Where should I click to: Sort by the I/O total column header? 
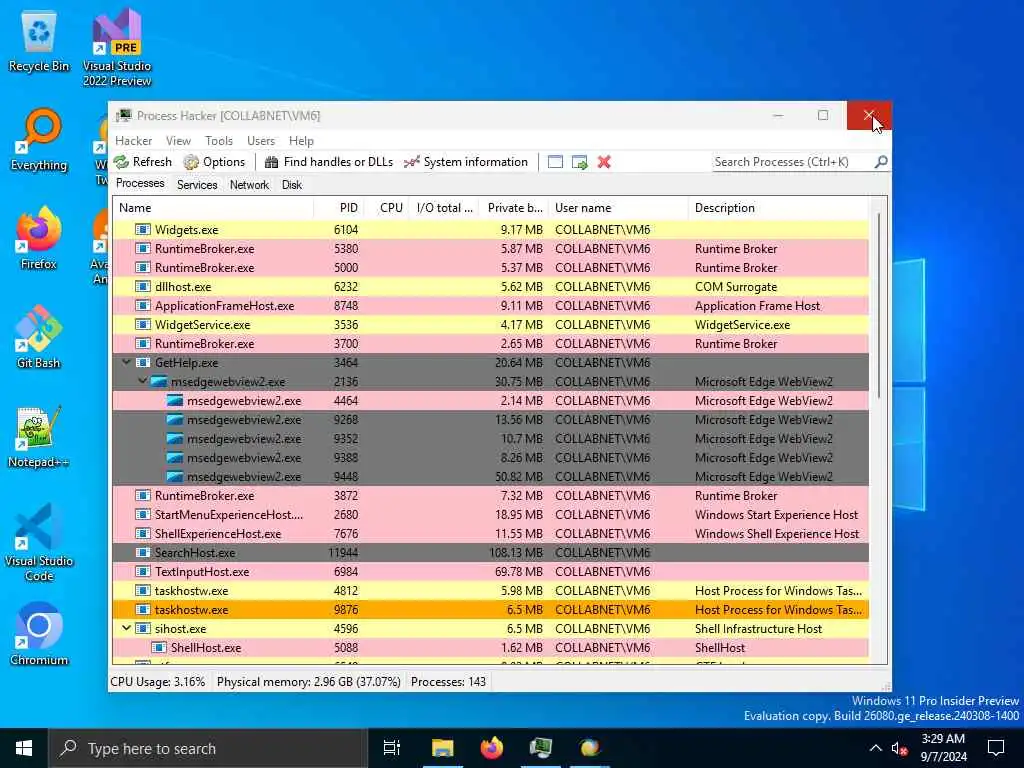tap(444, 208)
